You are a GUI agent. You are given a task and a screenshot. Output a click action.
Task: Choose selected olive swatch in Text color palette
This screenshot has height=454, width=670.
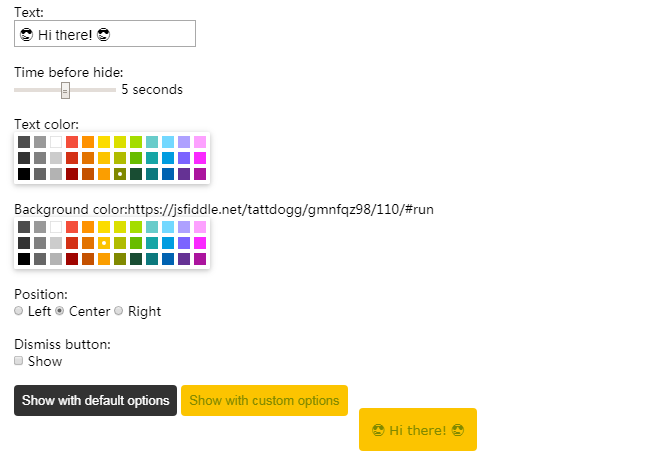(x=120, y=174)
